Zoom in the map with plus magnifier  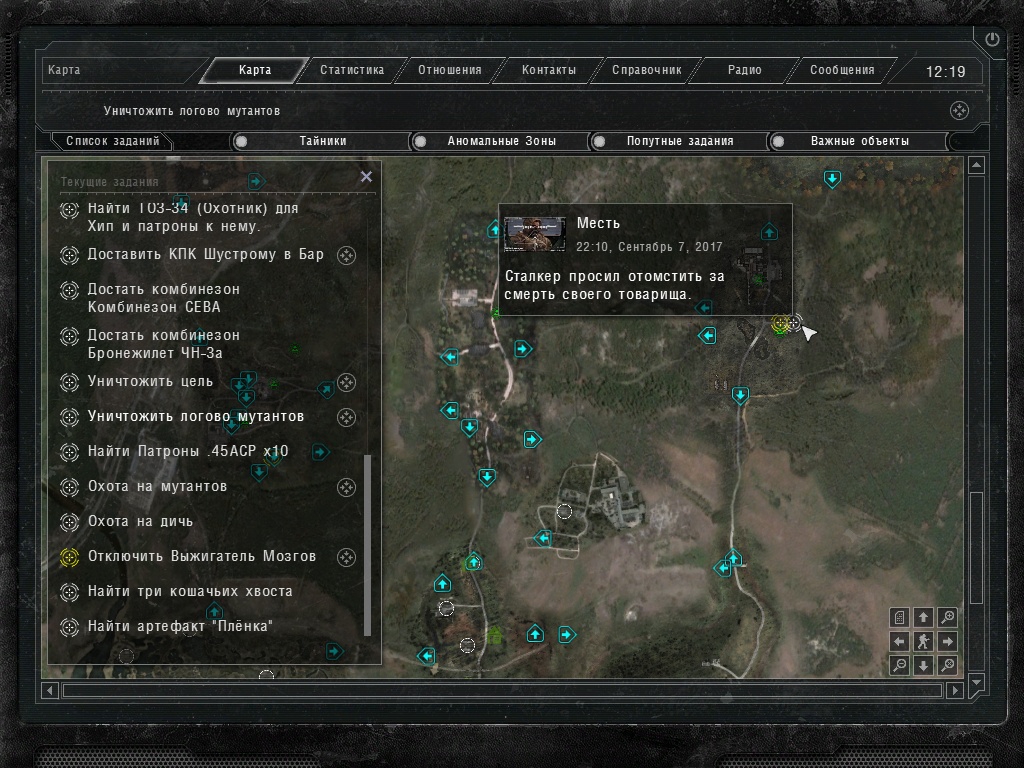coord(947,617)
